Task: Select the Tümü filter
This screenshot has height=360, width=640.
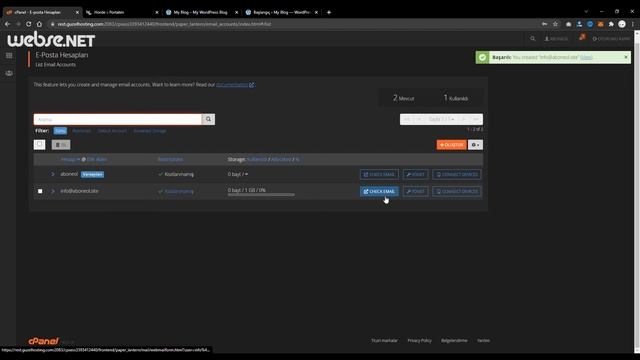Action: [60, 131]
